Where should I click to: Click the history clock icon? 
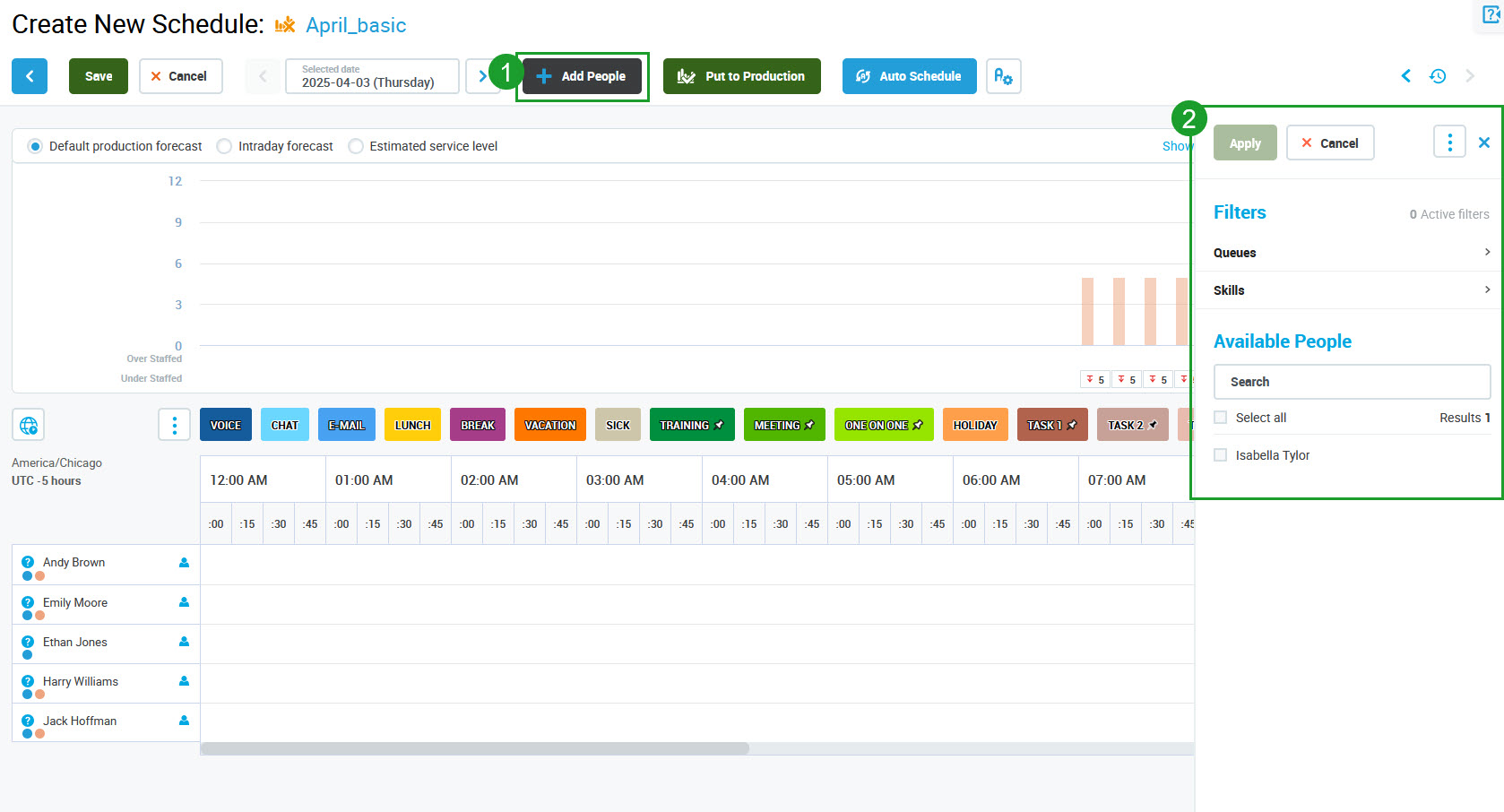1438,76
